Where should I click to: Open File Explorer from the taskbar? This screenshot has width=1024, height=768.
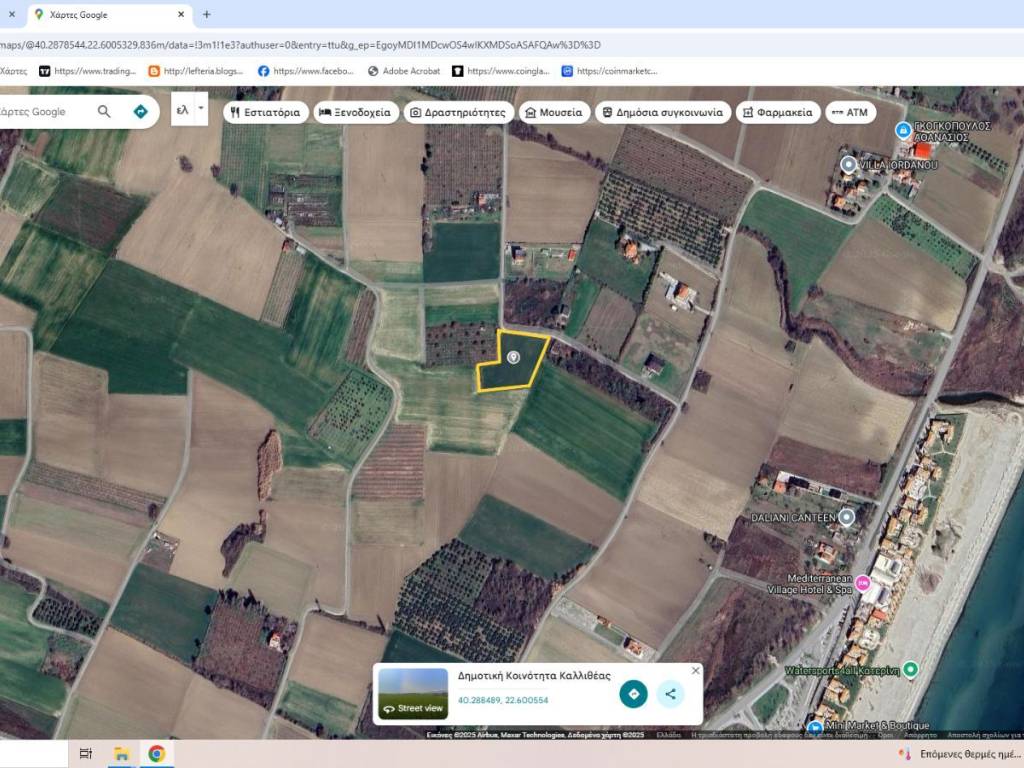point(121,753)
